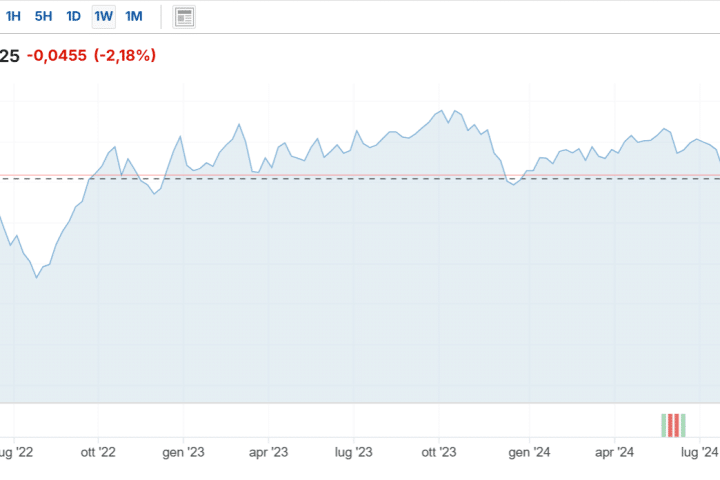The width and height of the screenshot is (720, 480).
Task: Click the last green volume bar
Action: point(684,425)
